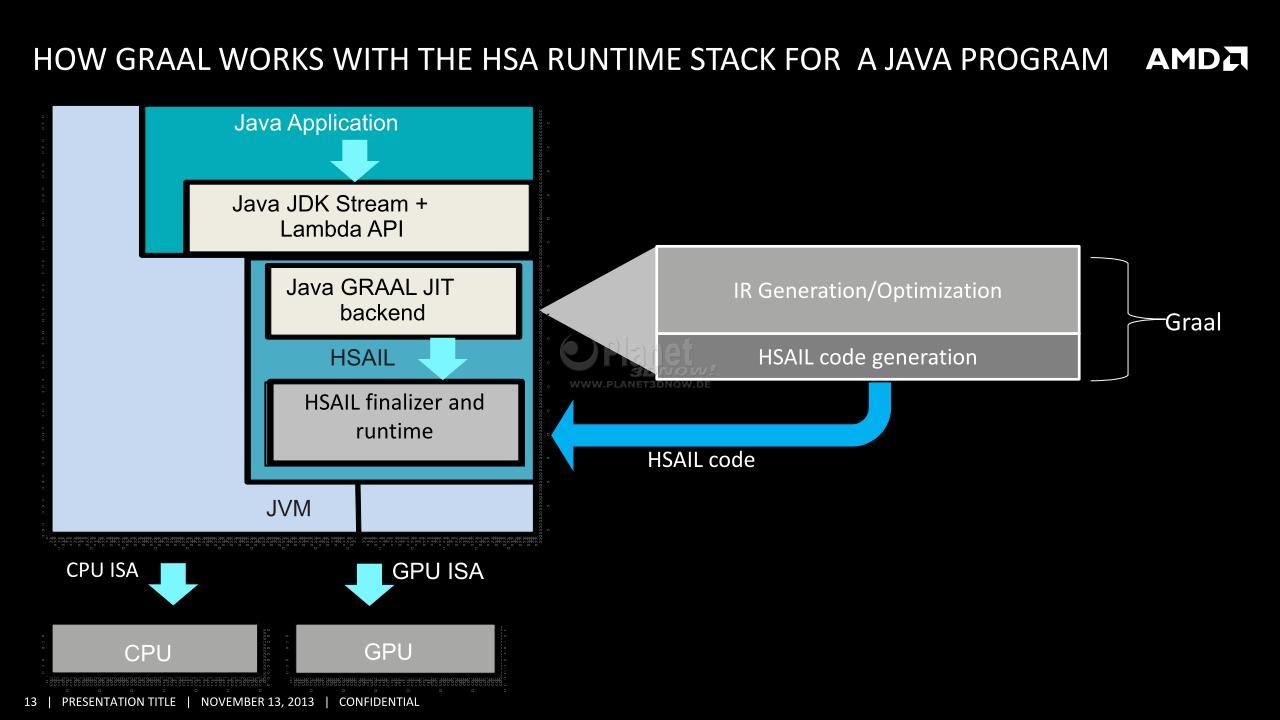Click the arrow beside the HSAIL label
This screenshot has width=1280, height=720.
[x=442, y=358]
